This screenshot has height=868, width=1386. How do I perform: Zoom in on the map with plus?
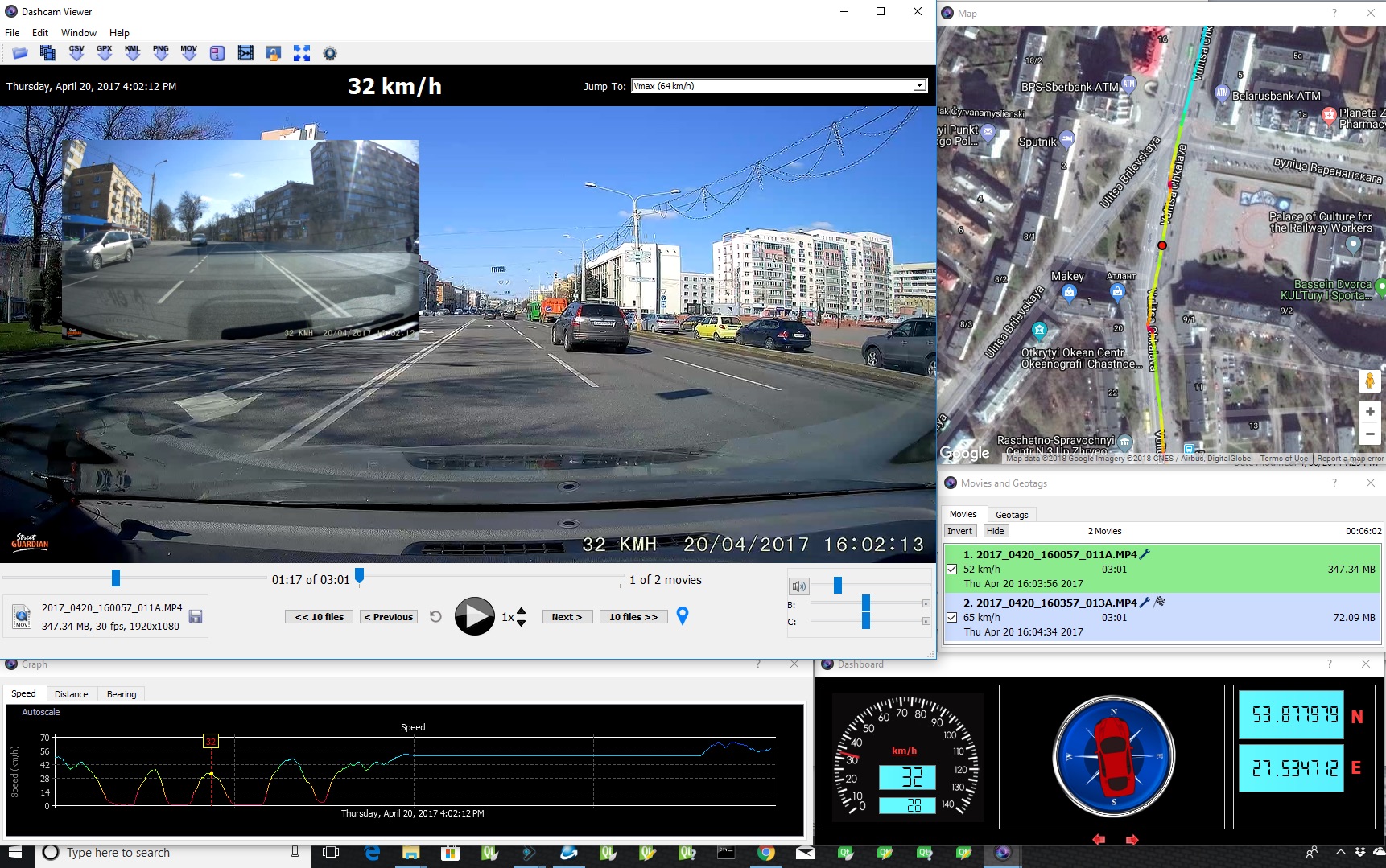1370,412
